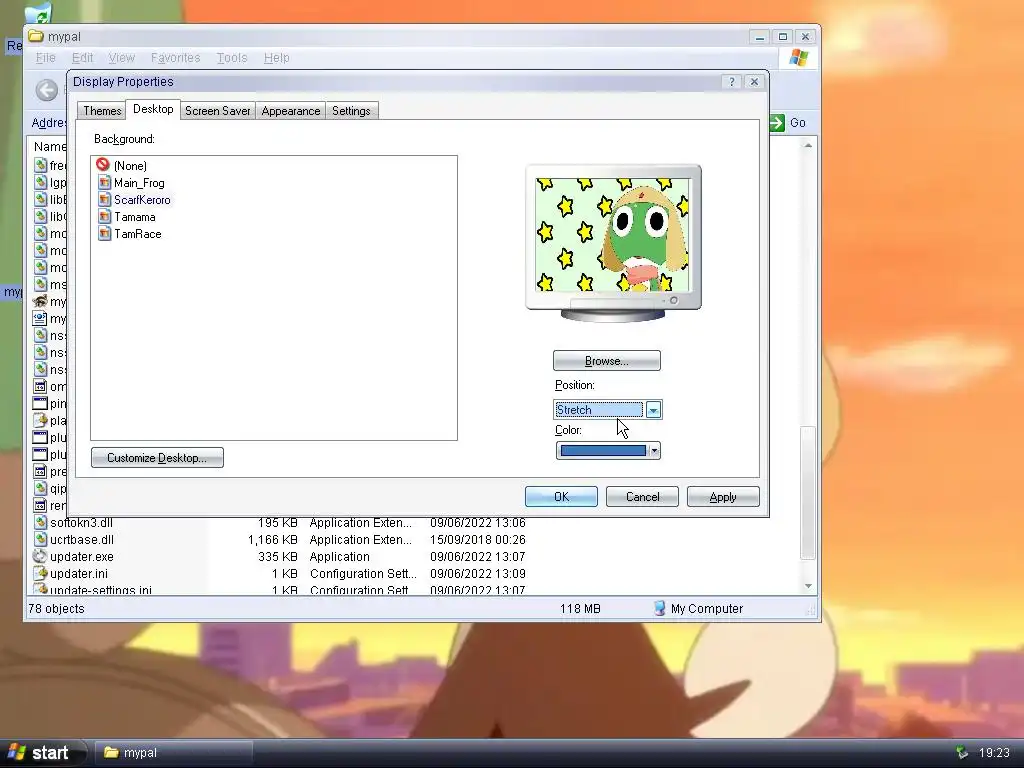Click the system tray network icon

961,753
